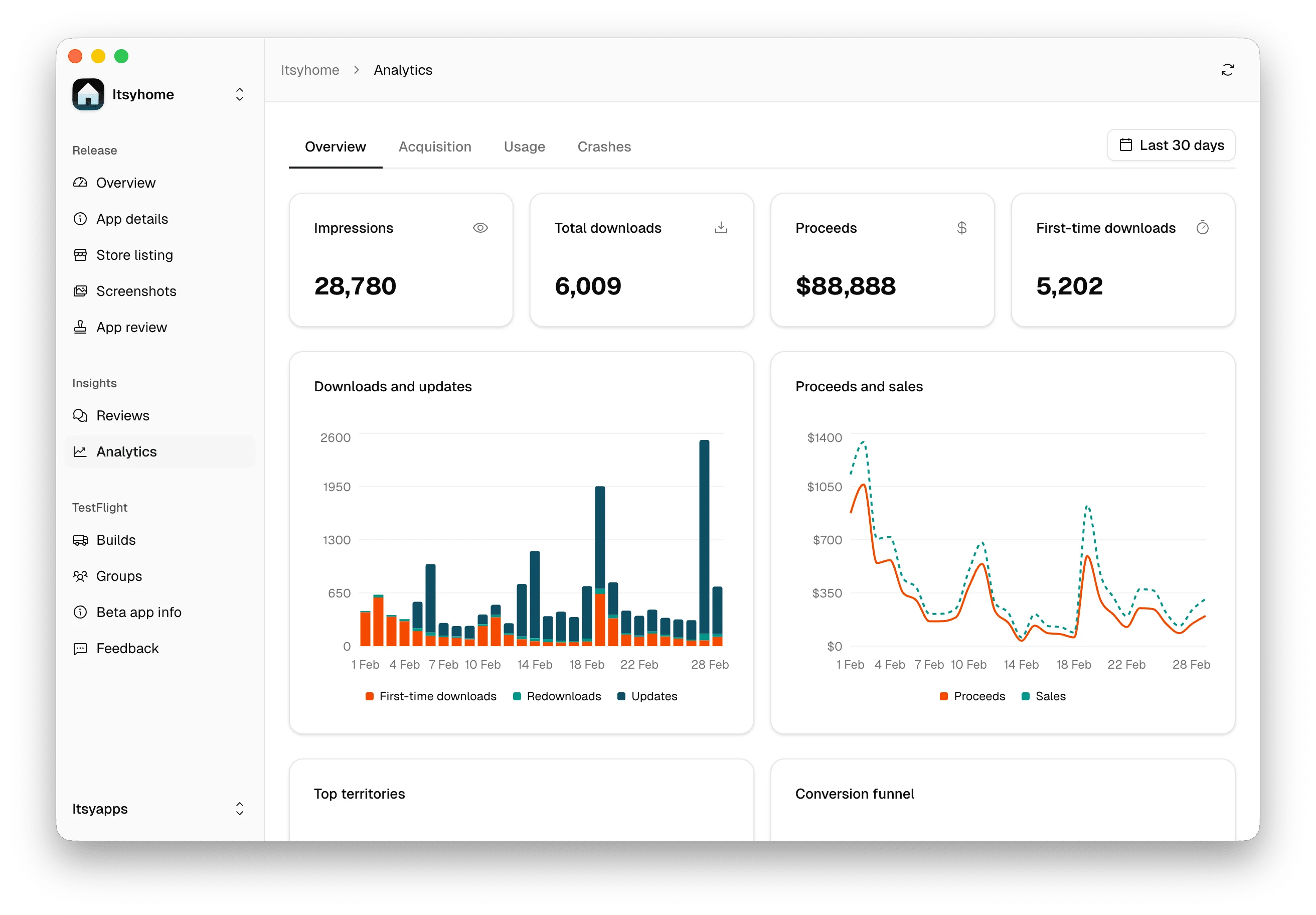Navigate back via the Itsyhome breadcrumb
Viewport: 1316px width, 915px height.
pyautogui.click(x=310, y=69)
